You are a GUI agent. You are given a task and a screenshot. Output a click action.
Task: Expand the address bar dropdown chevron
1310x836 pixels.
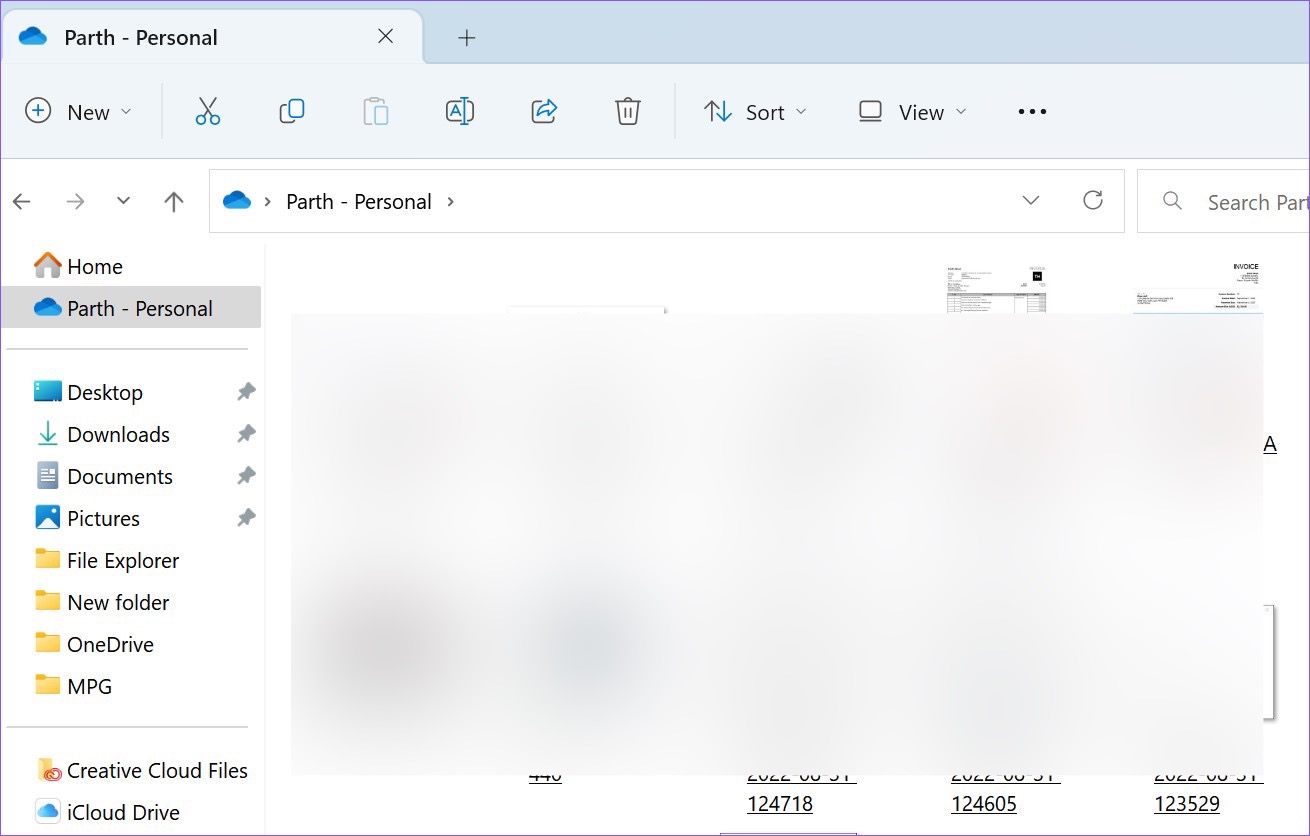(x=1031, y=200)
